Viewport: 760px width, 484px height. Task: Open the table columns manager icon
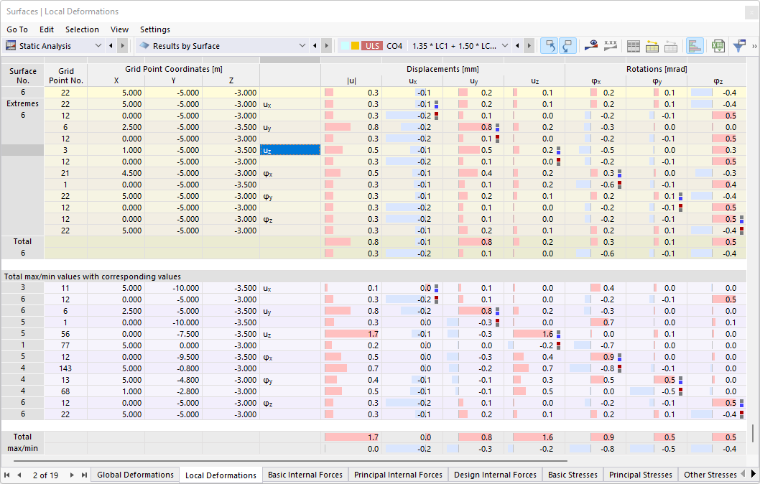(633, 46)
